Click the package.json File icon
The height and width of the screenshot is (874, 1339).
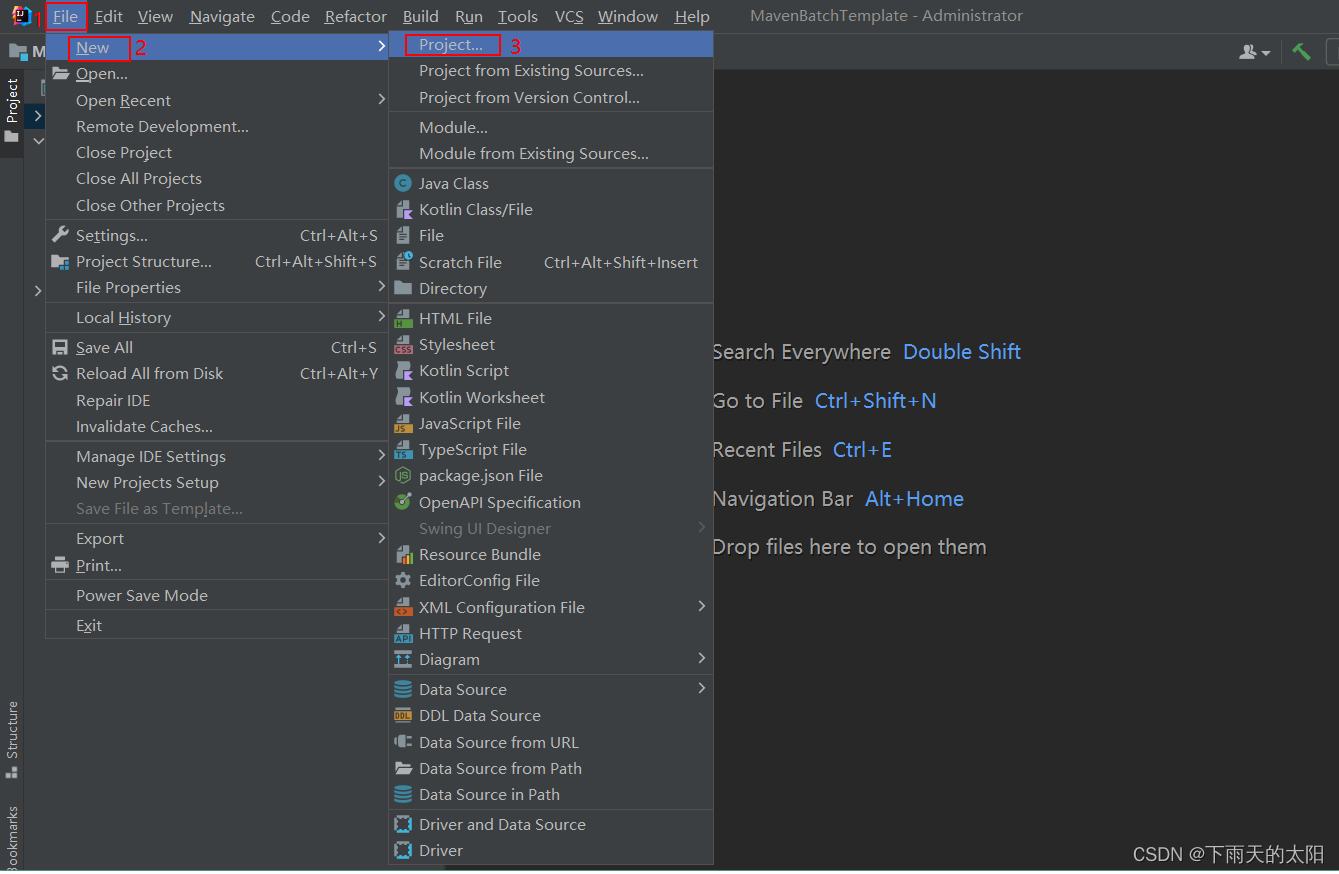tap(403, 475)
